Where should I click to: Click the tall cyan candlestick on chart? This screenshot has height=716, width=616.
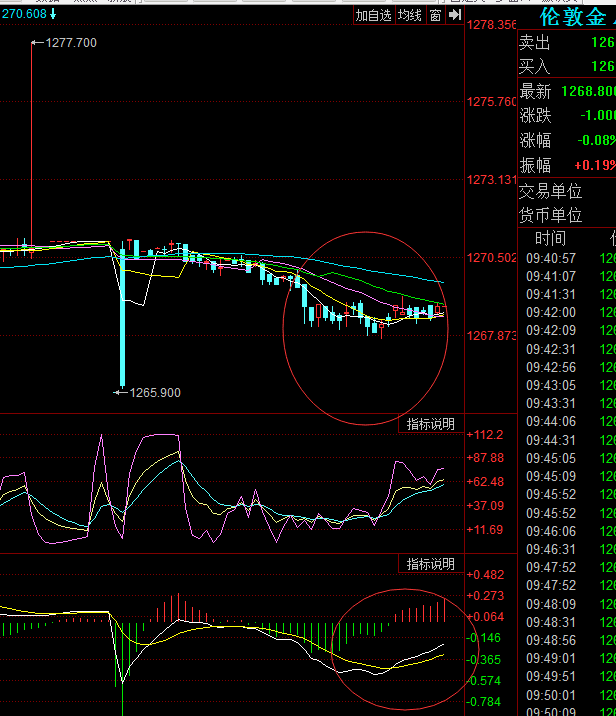[122, 300]
